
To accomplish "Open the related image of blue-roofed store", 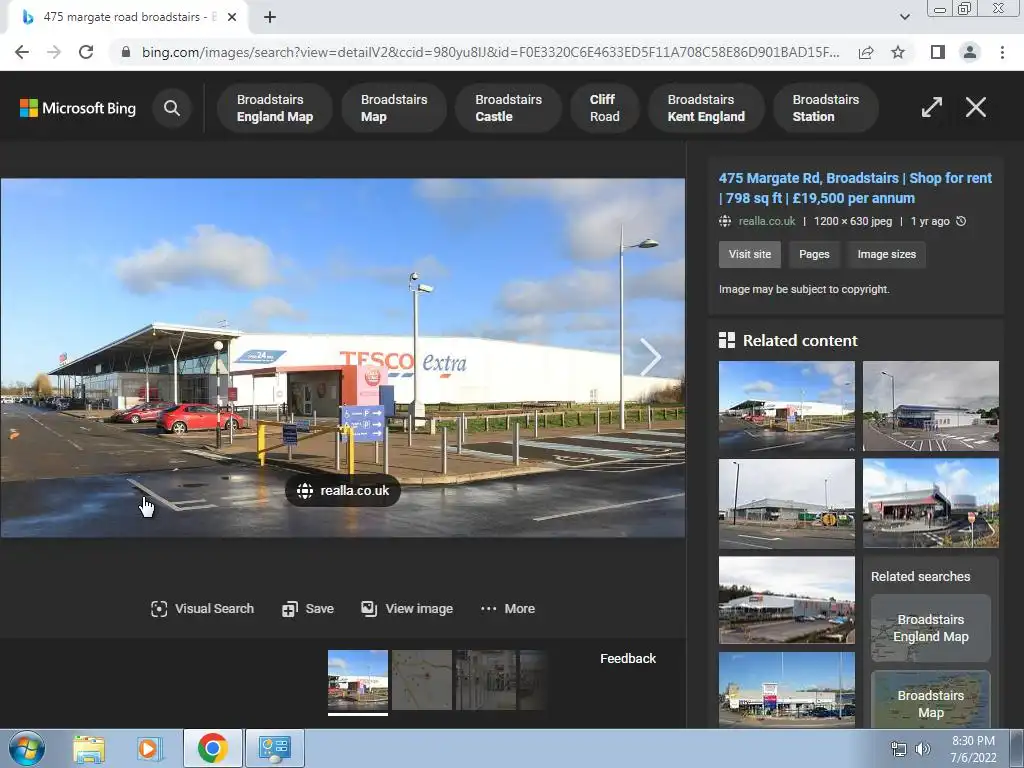I will tap(931, 406).
